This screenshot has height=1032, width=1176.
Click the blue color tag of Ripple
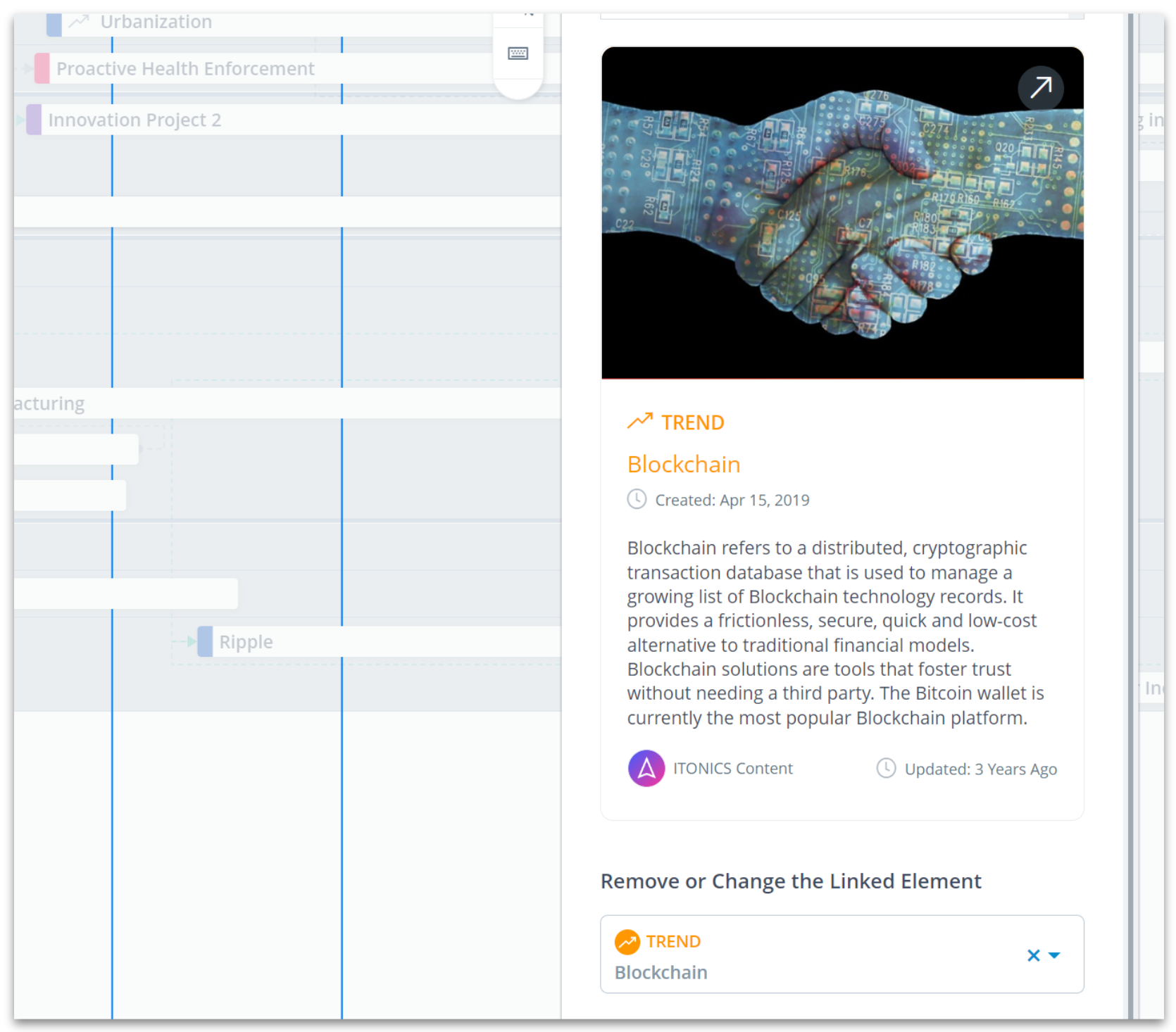(205, 641)
